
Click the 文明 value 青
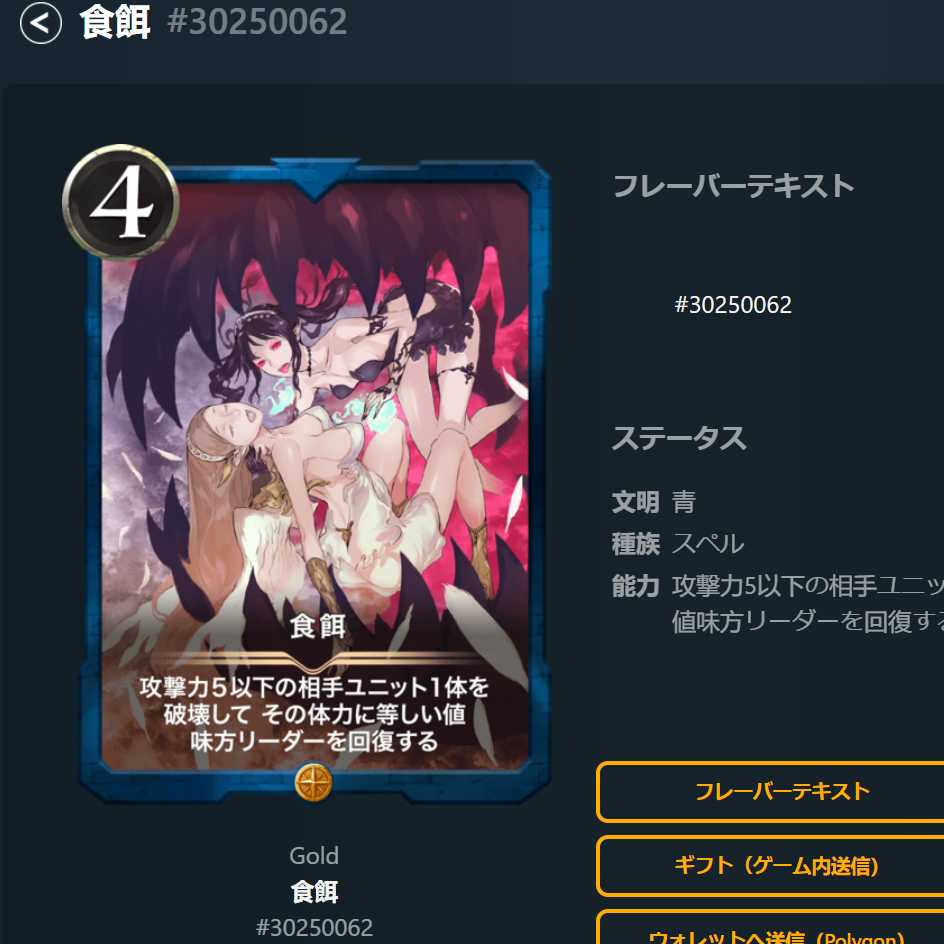(x=684, y=502)
